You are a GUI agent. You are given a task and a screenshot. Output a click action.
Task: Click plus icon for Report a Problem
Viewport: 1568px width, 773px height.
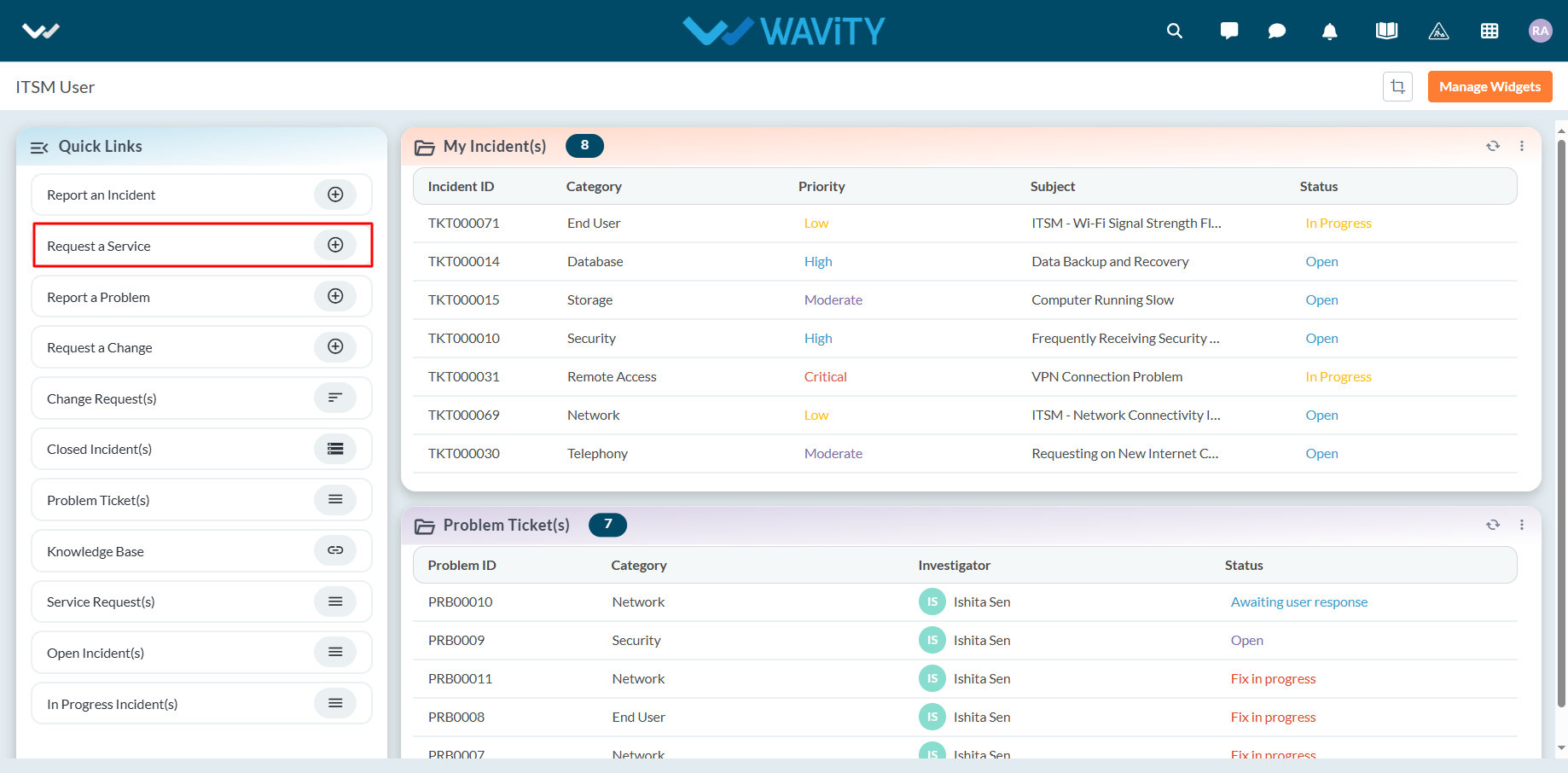click(335, 296)
